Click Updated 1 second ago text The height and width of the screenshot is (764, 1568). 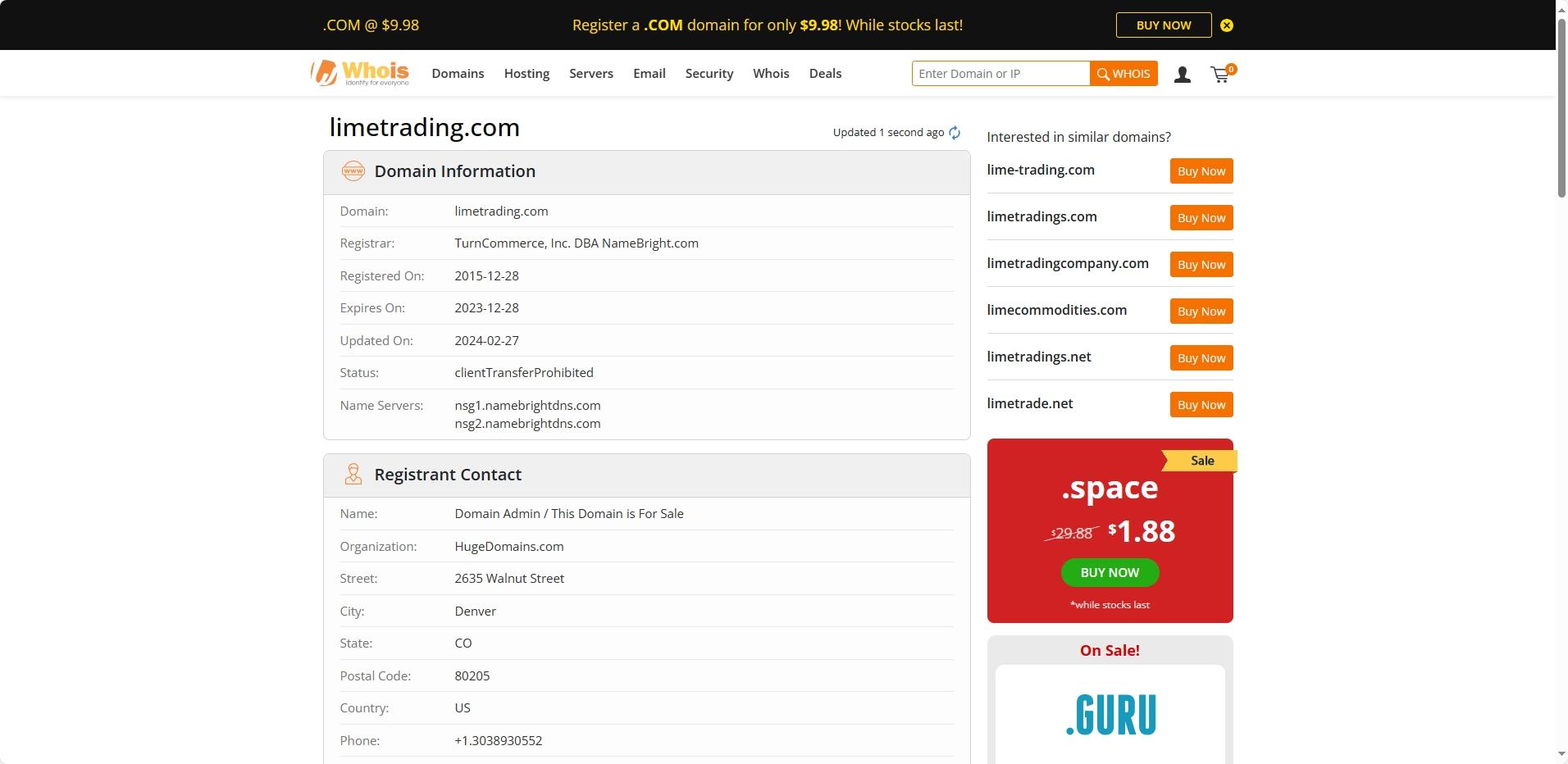click(x=888, y=133)
